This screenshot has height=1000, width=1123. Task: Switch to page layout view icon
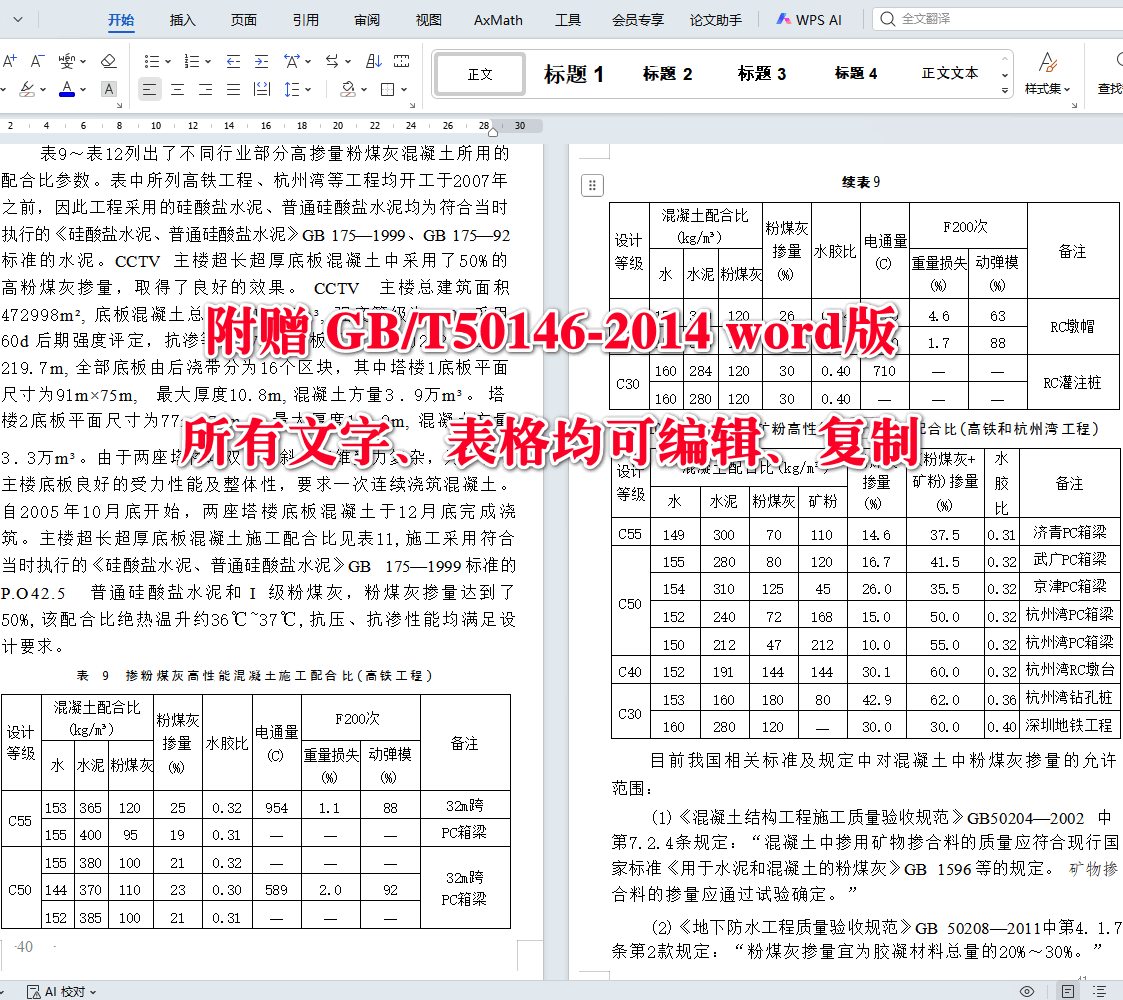pyautogui.click(x=1068, y=991)
